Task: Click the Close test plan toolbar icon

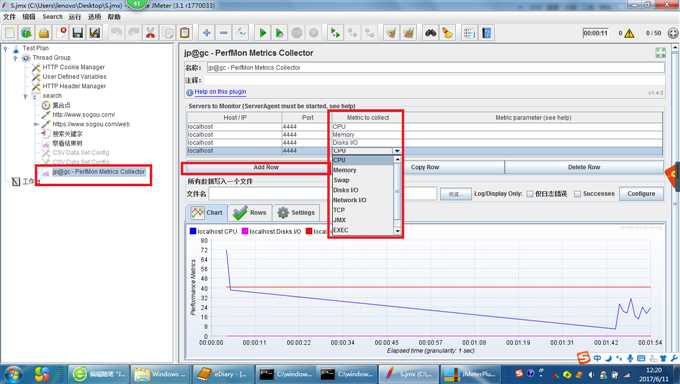Action: 61,33
